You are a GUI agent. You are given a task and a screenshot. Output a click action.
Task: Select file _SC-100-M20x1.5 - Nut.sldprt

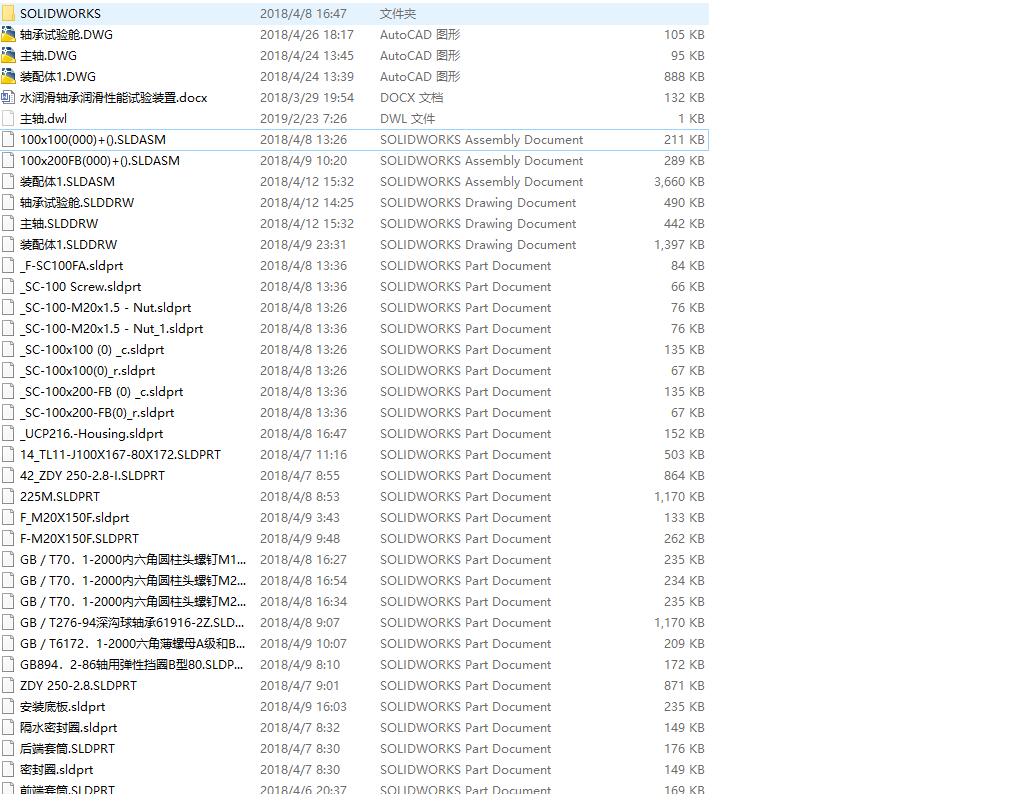click(105, 307)
